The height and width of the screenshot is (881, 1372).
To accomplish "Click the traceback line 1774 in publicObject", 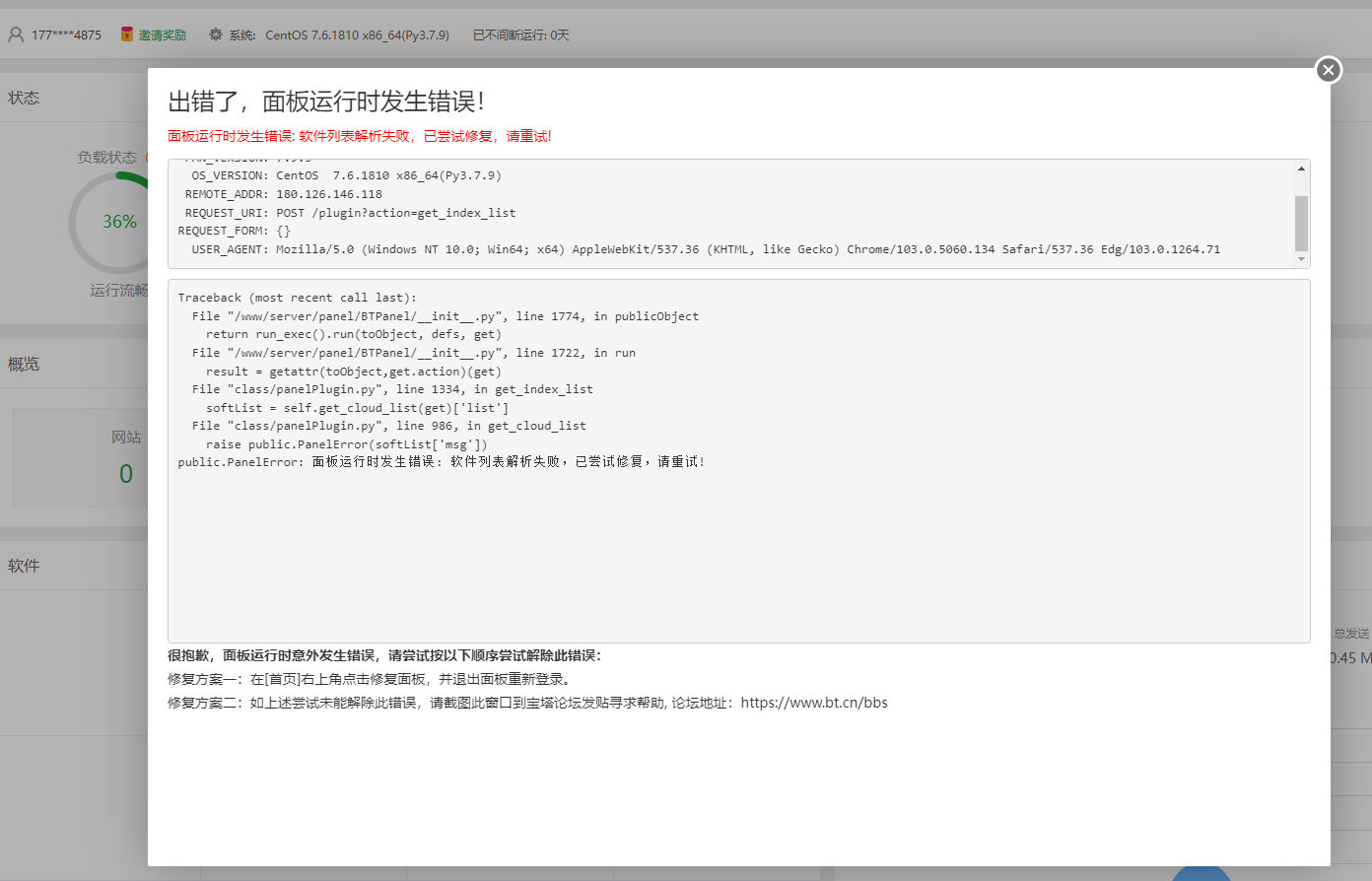I will click(446, 316).
